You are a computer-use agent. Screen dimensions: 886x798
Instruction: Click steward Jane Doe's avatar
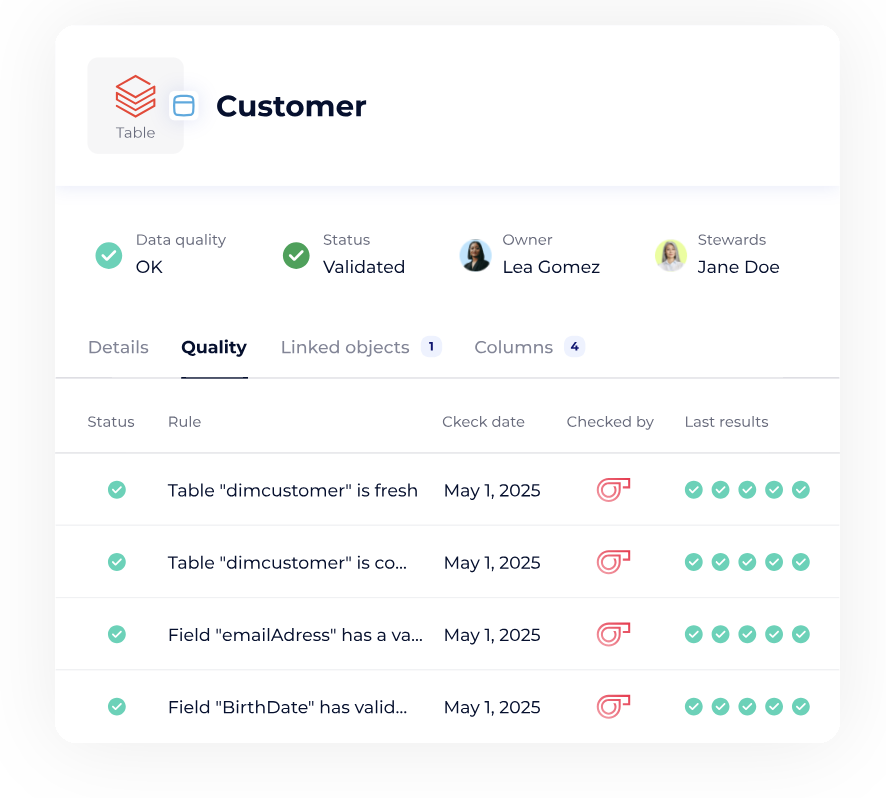670,255
